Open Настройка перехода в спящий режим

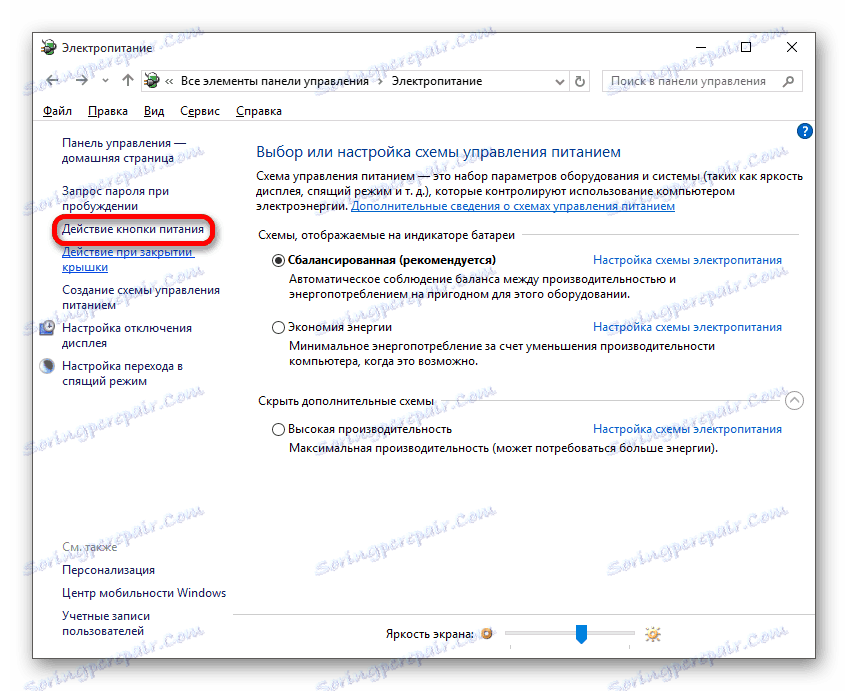click(x=122, y=374)
